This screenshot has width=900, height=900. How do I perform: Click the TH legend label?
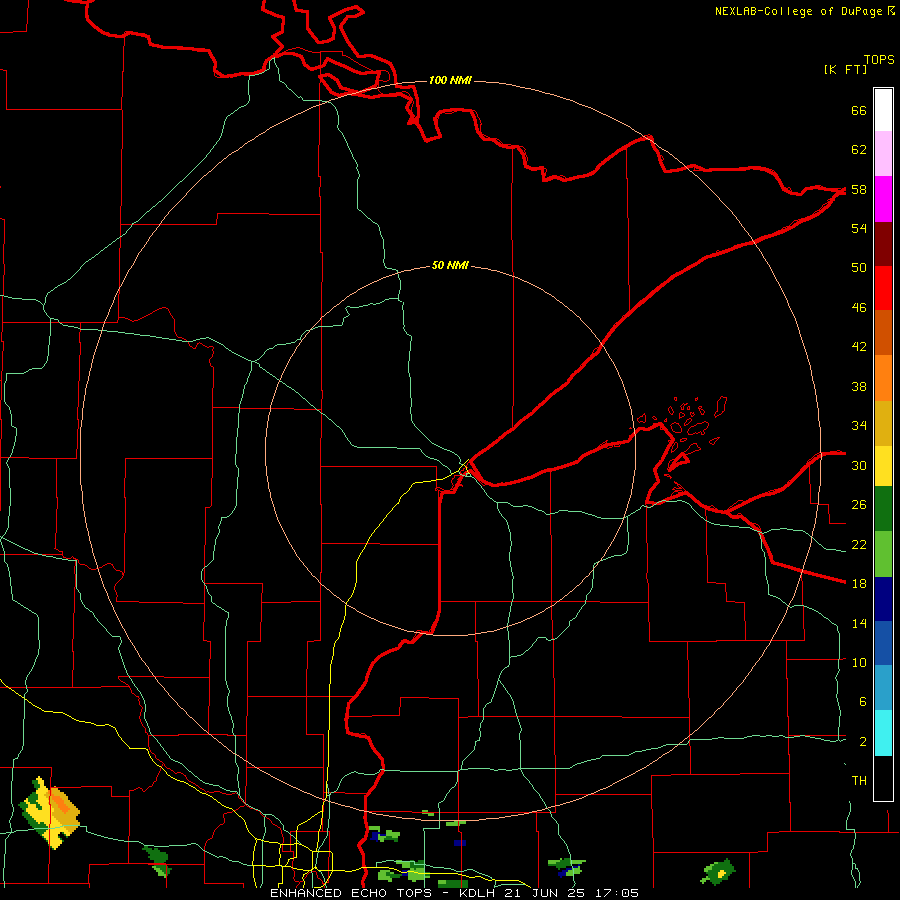[859, 781]
